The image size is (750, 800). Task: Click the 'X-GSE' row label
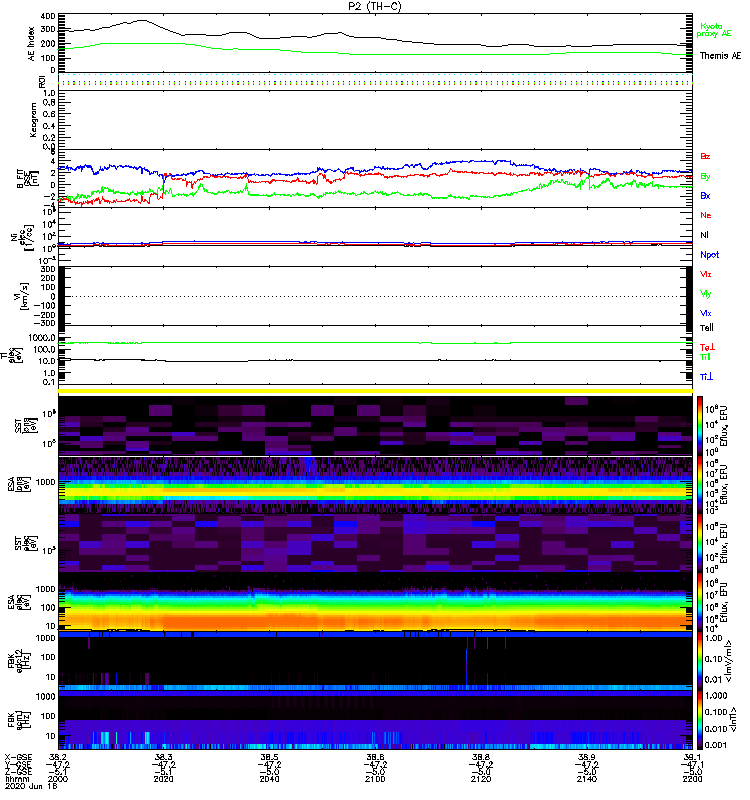click(x=18, y=757)
